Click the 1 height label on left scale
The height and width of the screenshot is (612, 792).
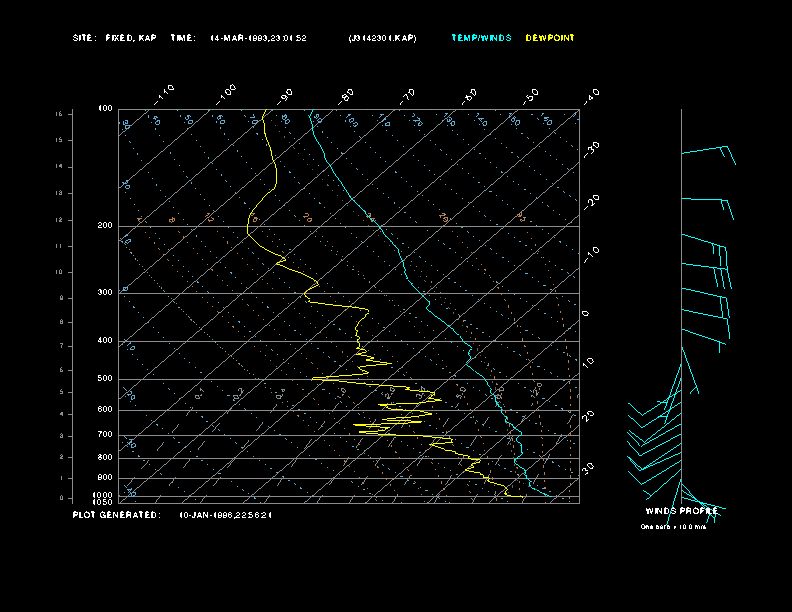click(62, 478)
